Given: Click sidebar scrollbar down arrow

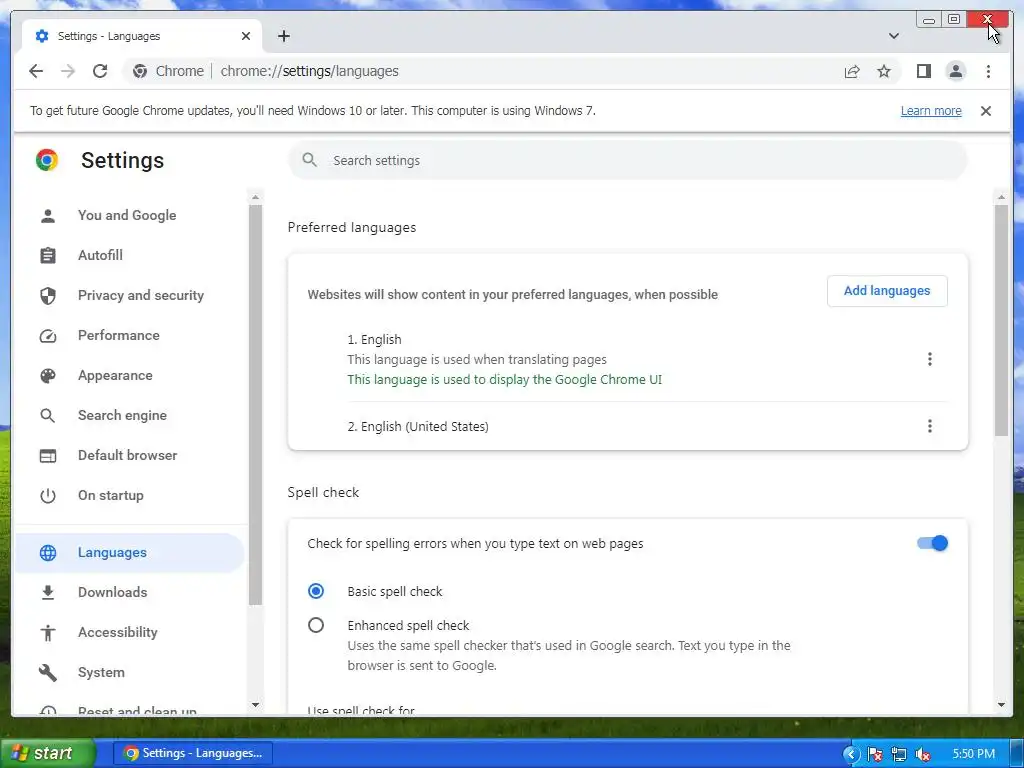Looking at the screenshot, I should (x=255, y=705).
